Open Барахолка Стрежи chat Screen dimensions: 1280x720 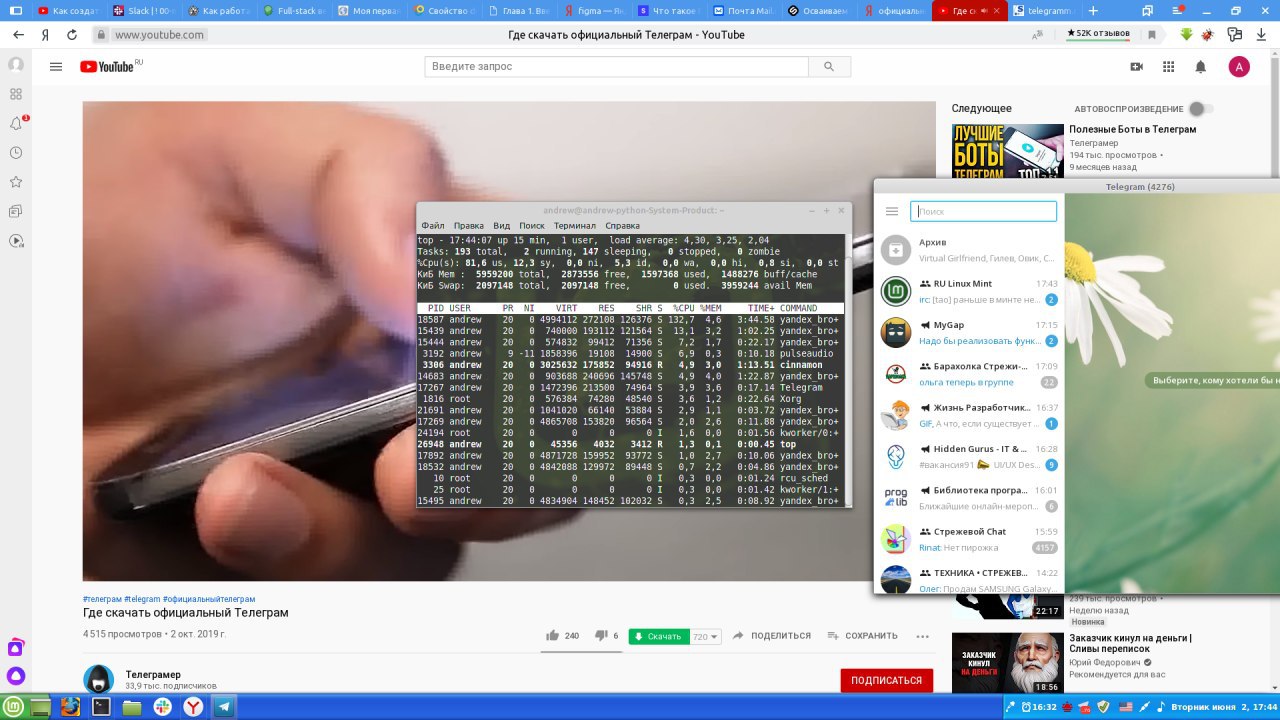(969, 374)
